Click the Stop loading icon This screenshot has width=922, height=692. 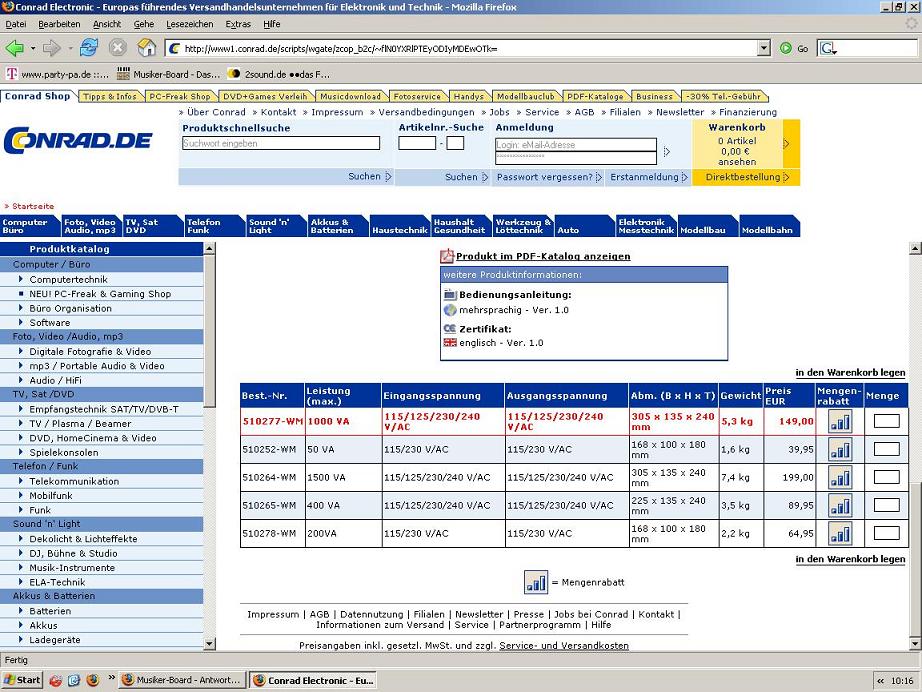click(x=118, y=48)
